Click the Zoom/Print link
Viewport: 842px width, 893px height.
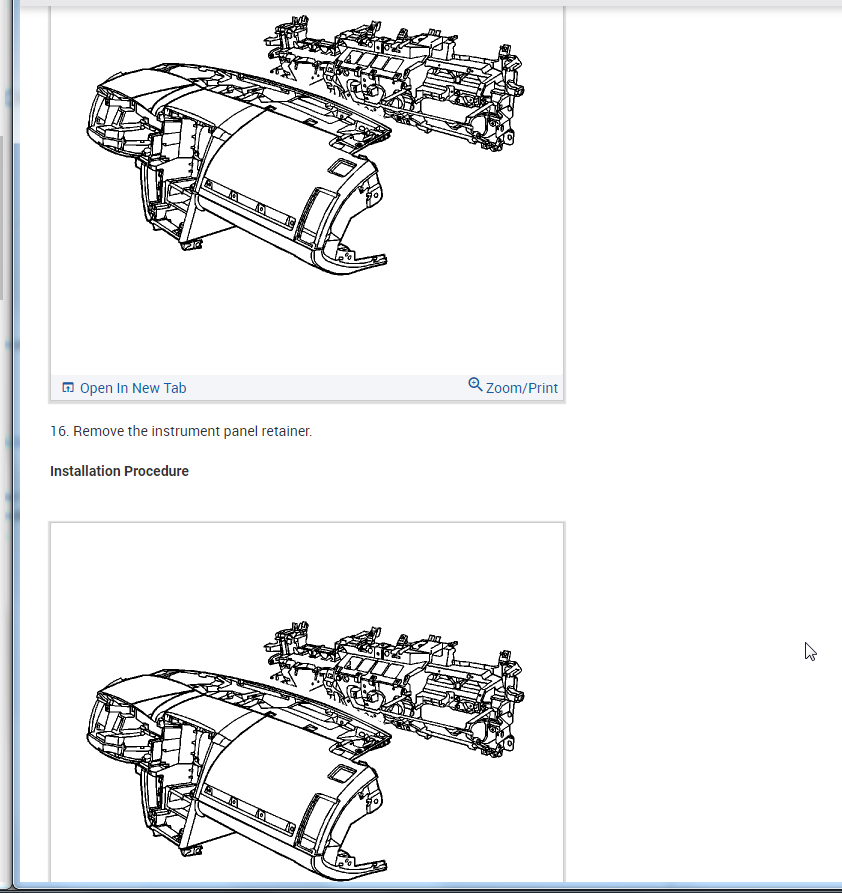pyautogui.click(x=521, y=388)
